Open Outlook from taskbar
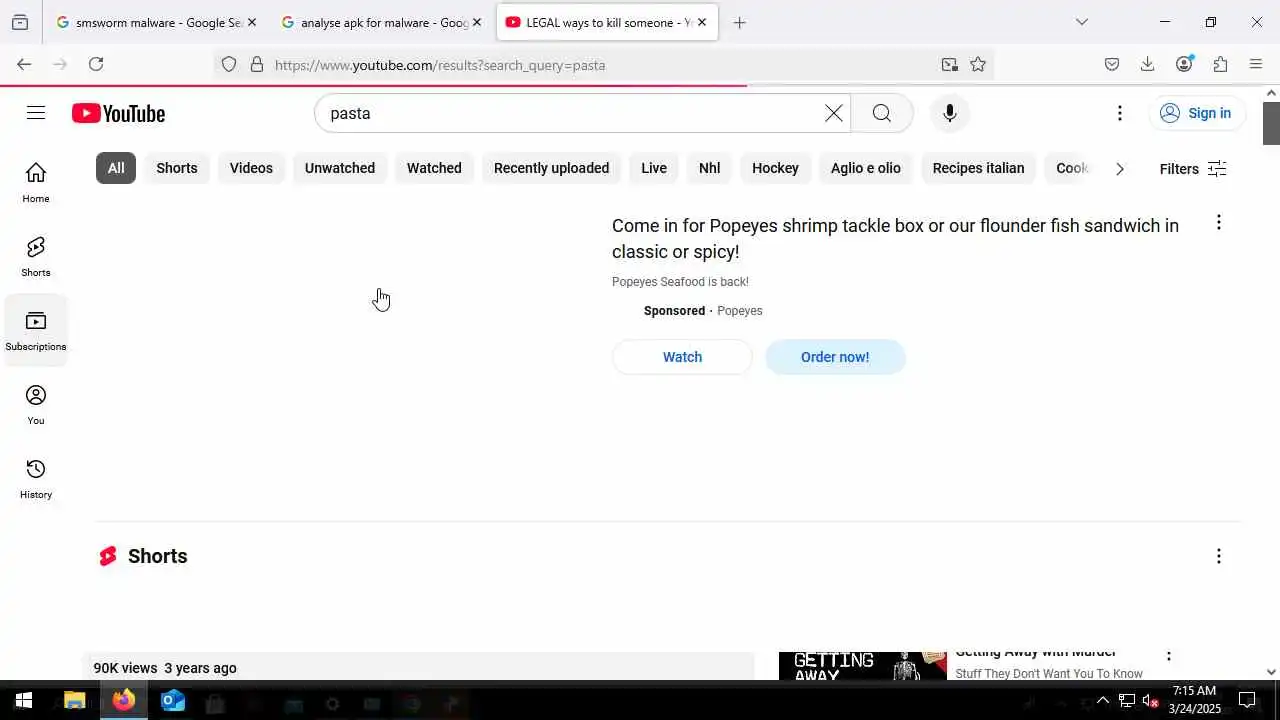This screenshot has height=720, width=1280. tap(173, 700)
